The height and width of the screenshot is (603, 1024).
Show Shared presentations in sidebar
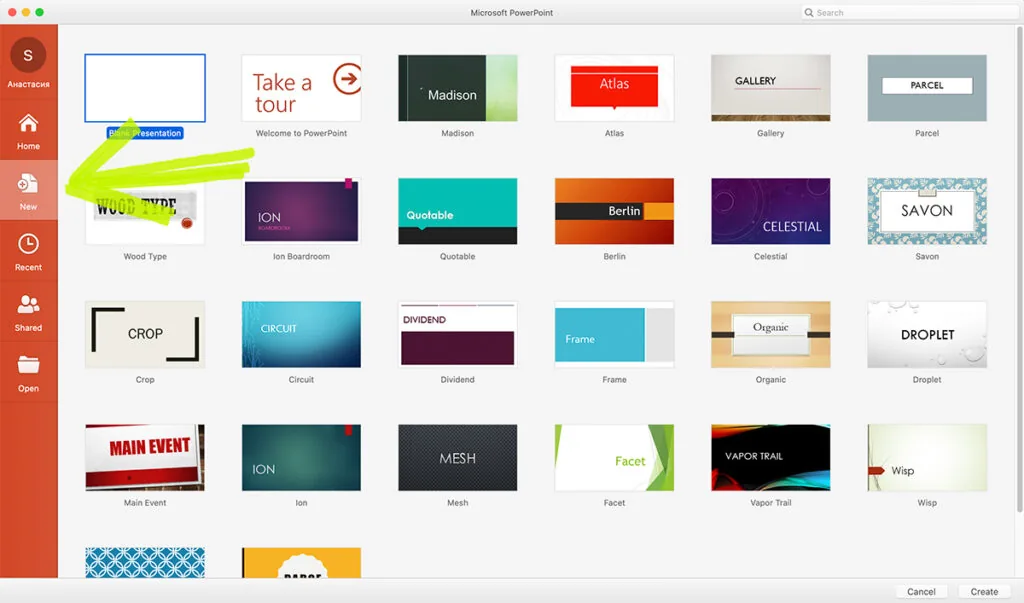click(x=28, y=312)
